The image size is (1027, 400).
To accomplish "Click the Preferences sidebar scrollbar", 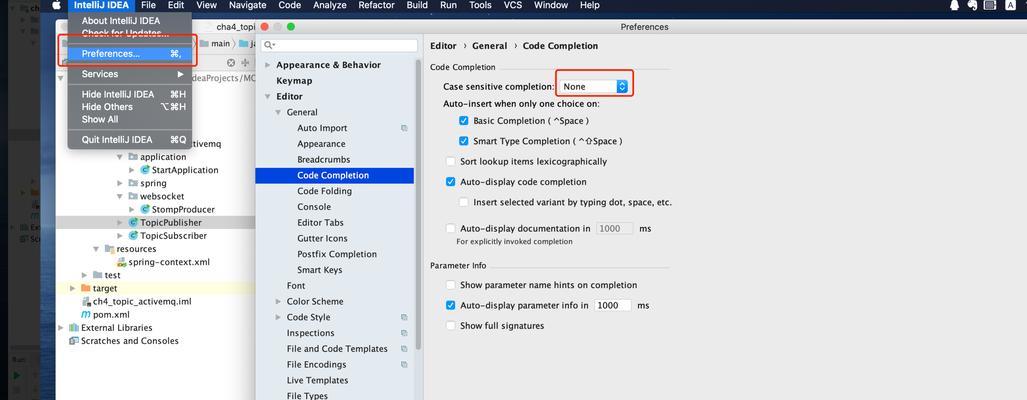I will 418,203.
